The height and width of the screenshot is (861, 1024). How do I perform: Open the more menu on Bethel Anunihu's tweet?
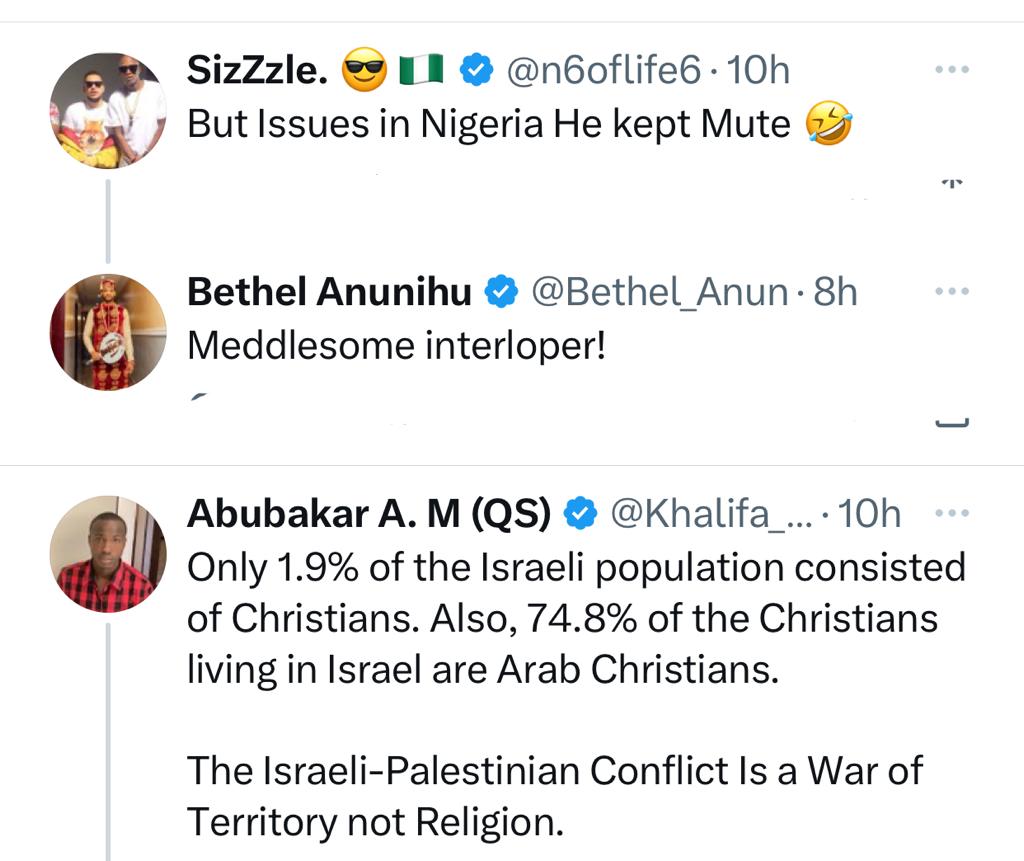coord(951,290)
